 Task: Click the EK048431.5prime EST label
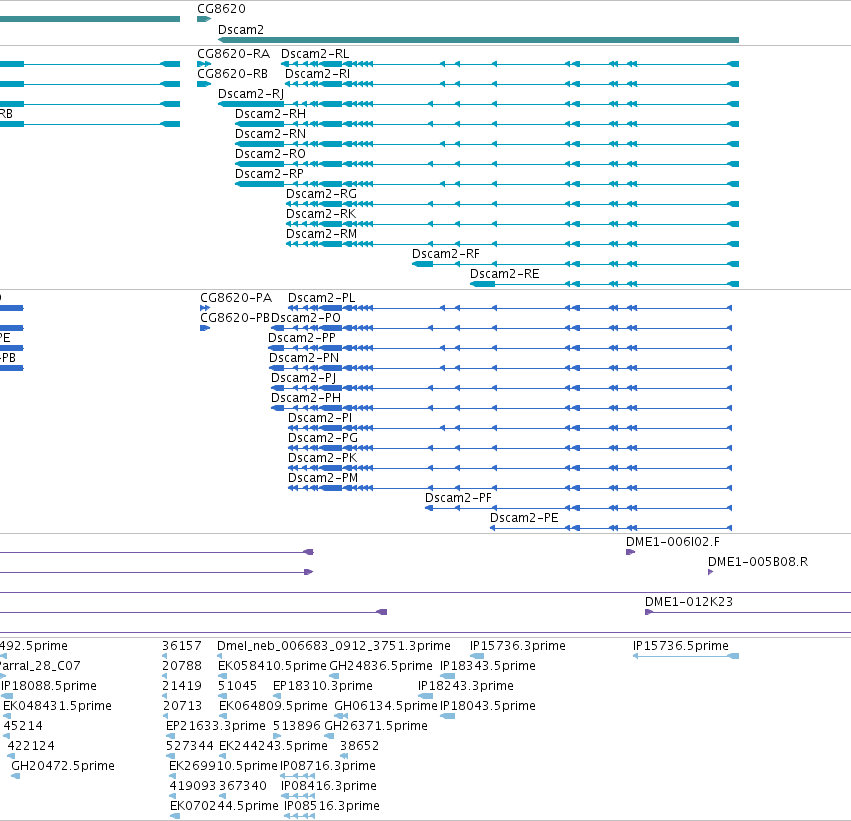[x=57, y=707]
